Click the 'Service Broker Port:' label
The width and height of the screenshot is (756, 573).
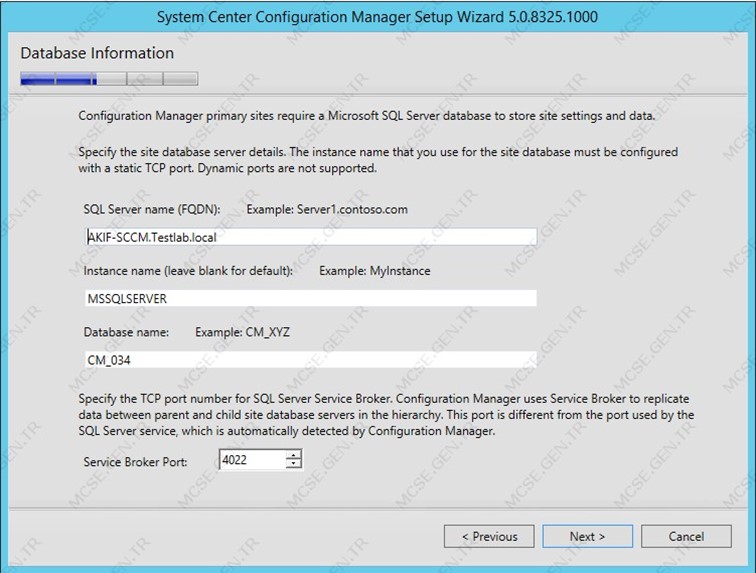[x=135, y=462]
